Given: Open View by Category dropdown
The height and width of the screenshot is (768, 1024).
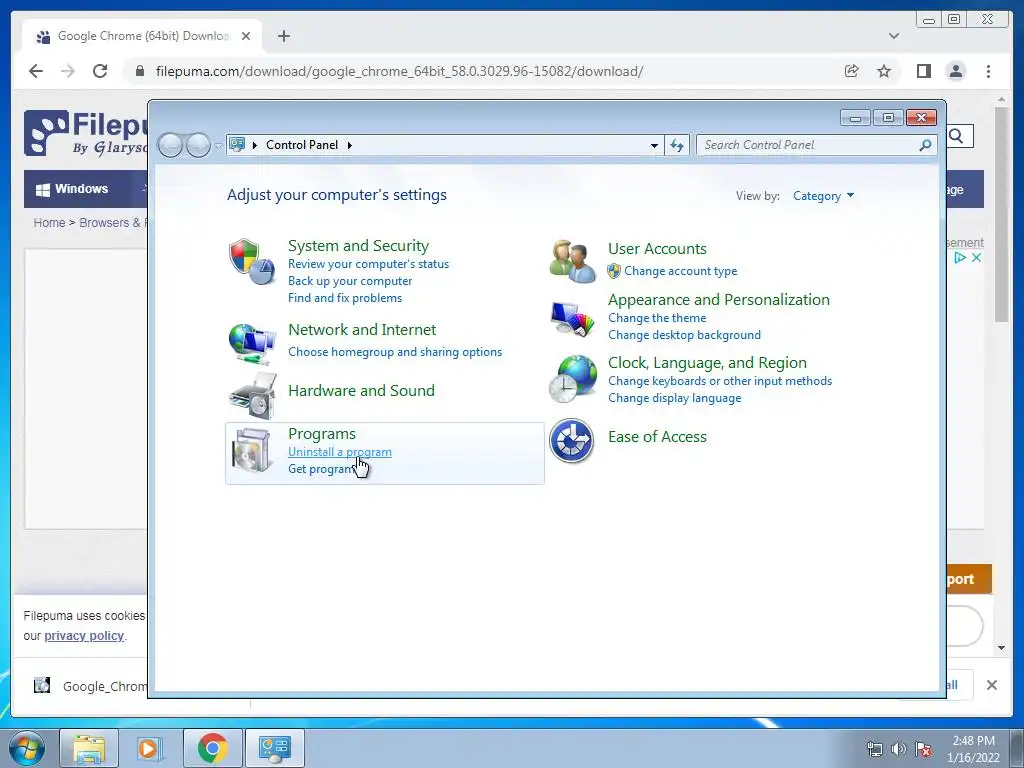Looking at the screenshot, I should pyautogui.click(x=823, y=196).
